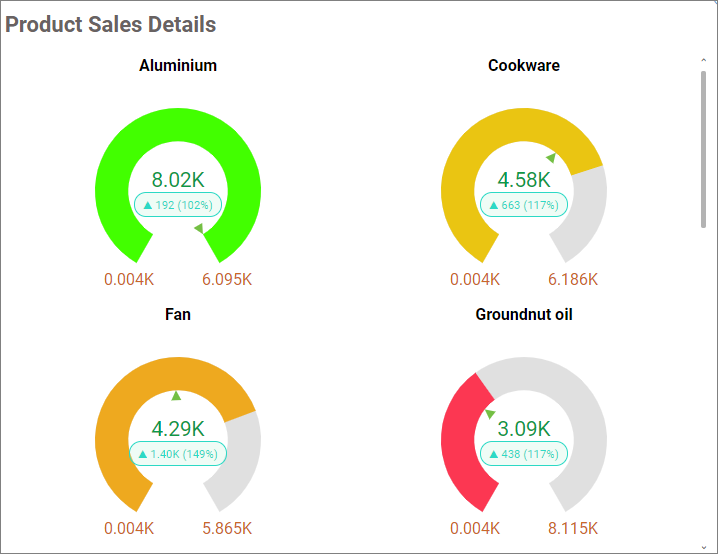Image resolution: width=718 pixels, height=554 pixels.
Task: Click the scrollbar up arrow
Action: click(703, 60)
